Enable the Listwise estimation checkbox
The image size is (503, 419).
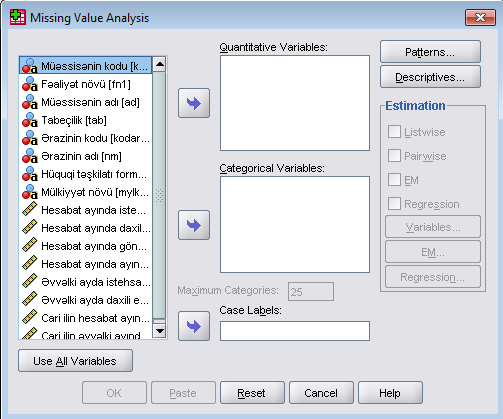394,132
